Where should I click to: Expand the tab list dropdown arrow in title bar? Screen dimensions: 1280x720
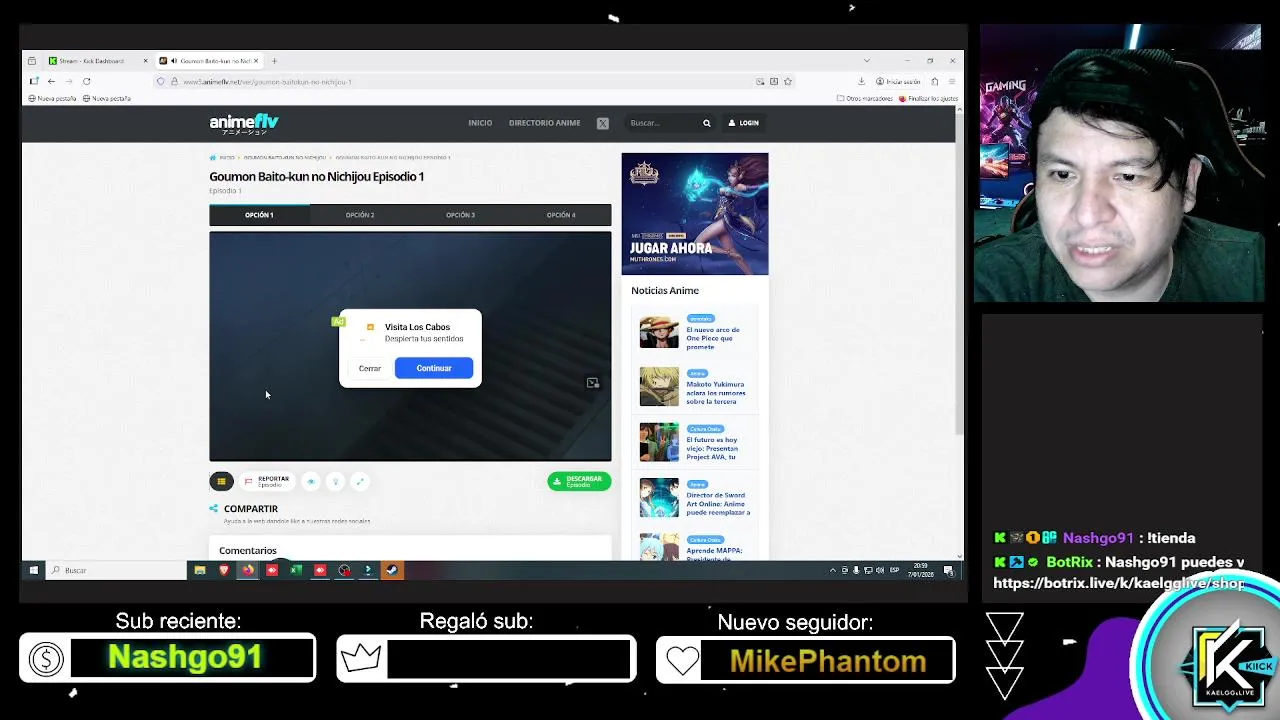(x=867, y=61)
